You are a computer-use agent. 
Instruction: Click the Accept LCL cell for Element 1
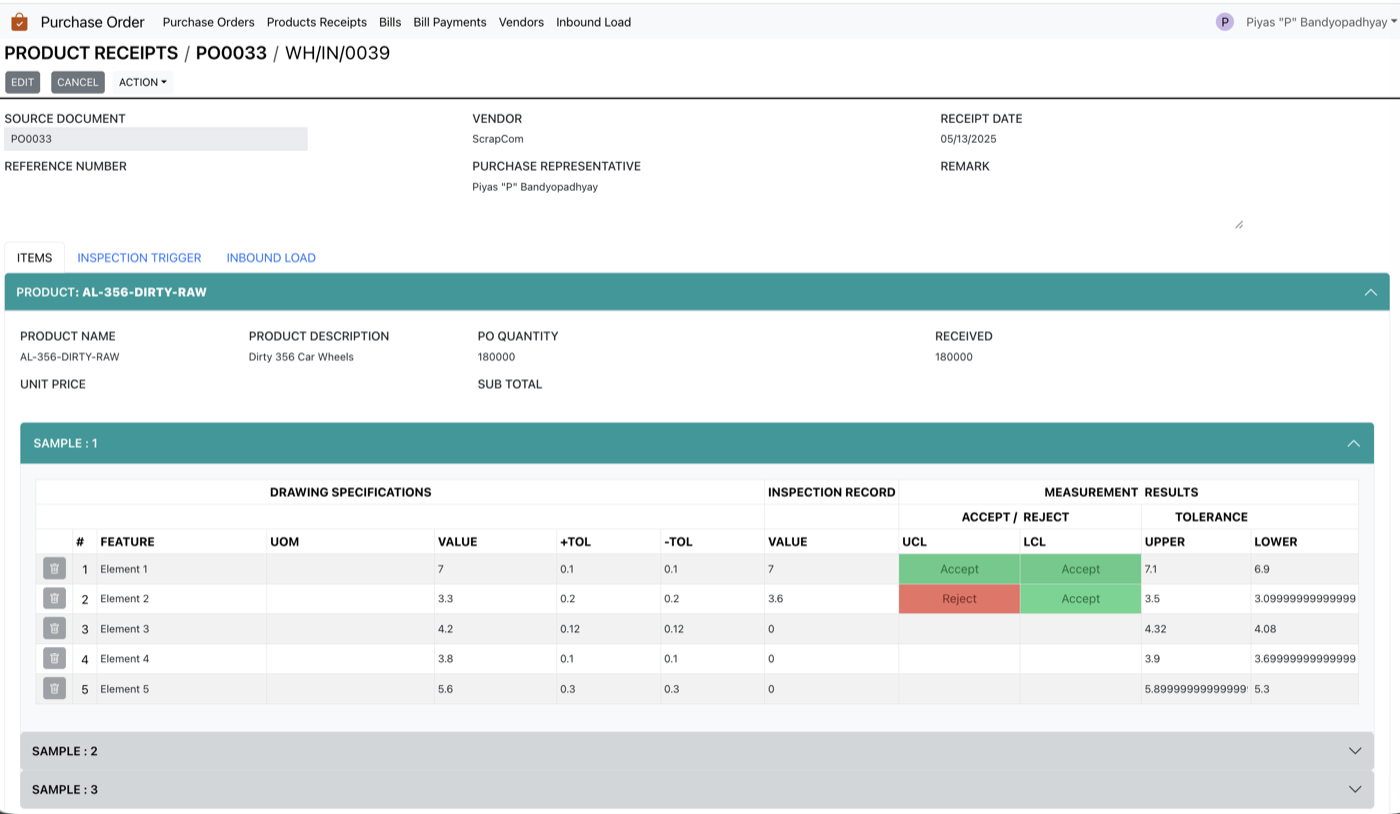1080,569
